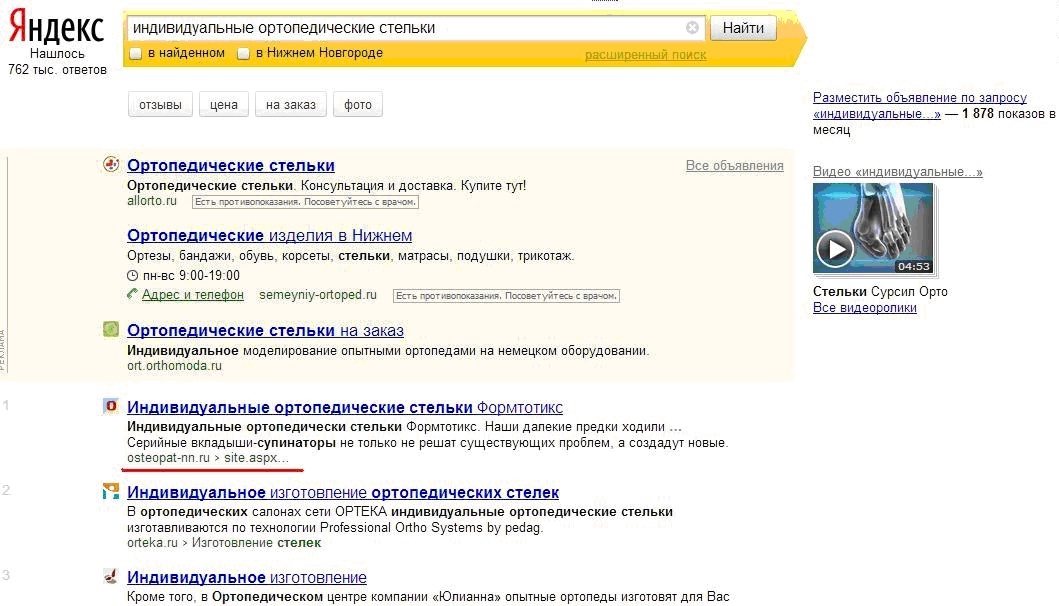Play the Стельки Сурсил Орто video

[835, 249]
